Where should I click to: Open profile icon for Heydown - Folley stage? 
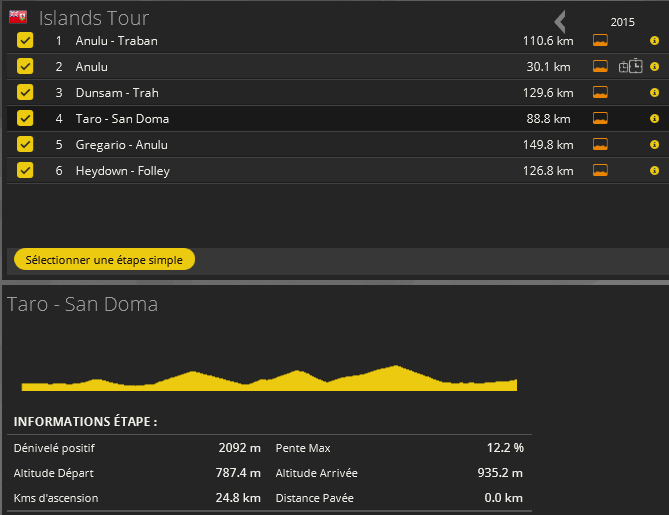[x=600, y=171]
